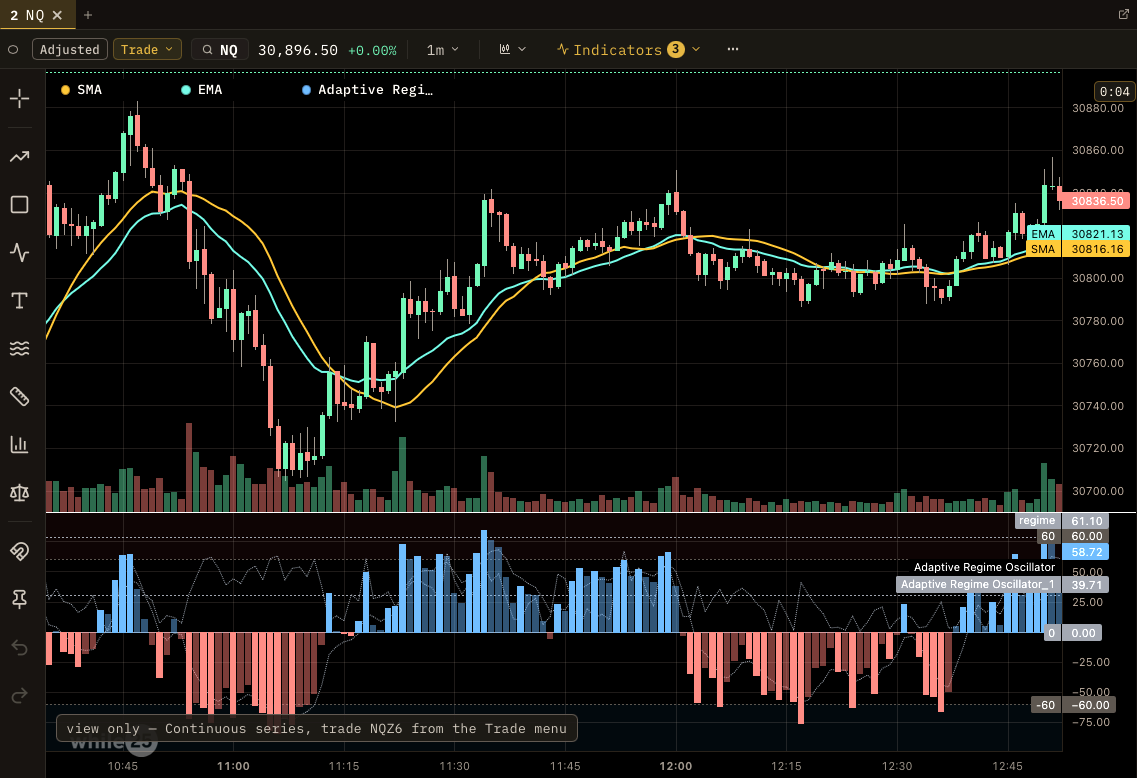Select the trend line drawing tool
The height and width of the screenshot is (778, 1137).
tap(20, 157)
